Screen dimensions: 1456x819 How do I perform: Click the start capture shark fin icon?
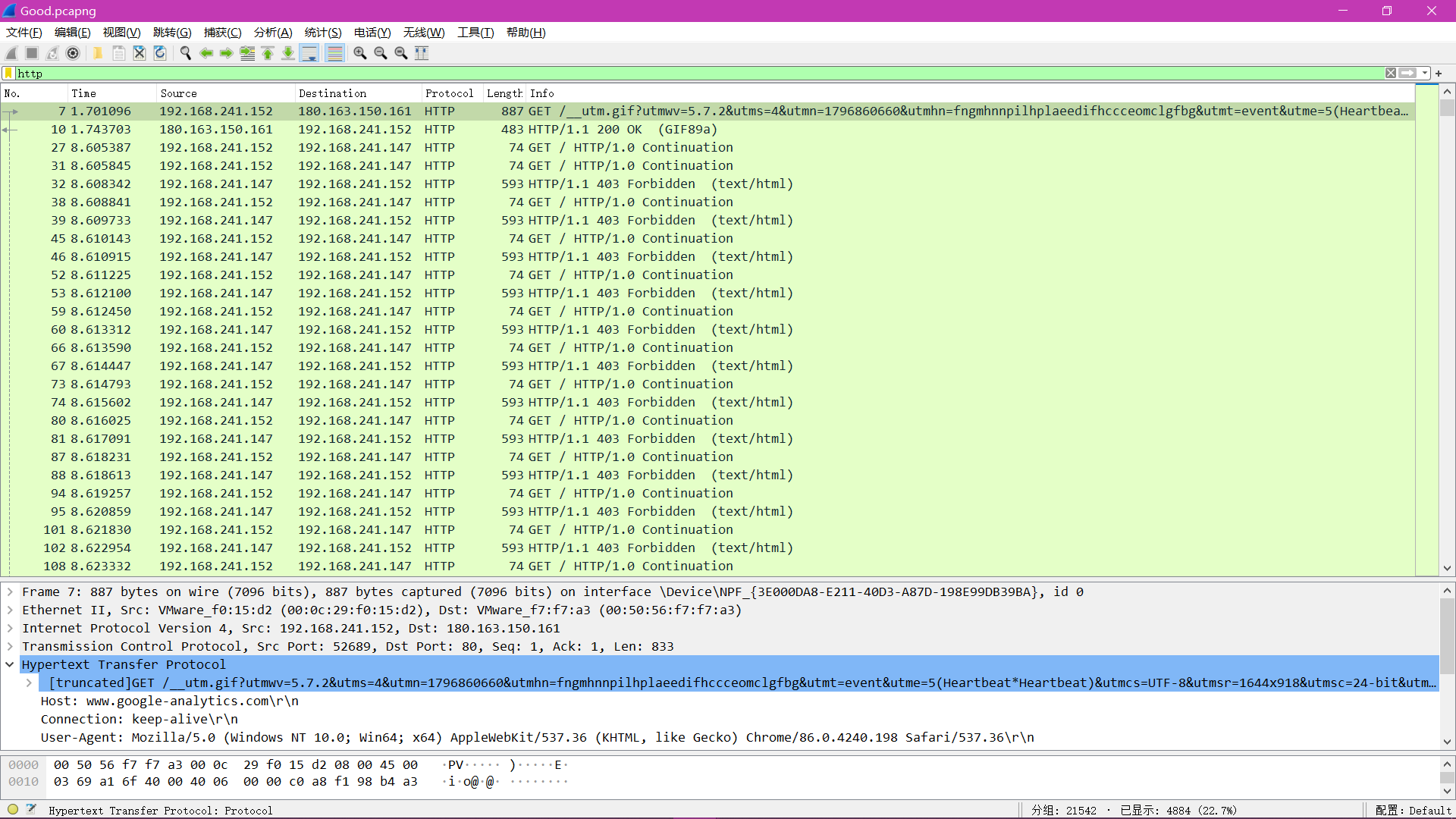click(12, 53)
